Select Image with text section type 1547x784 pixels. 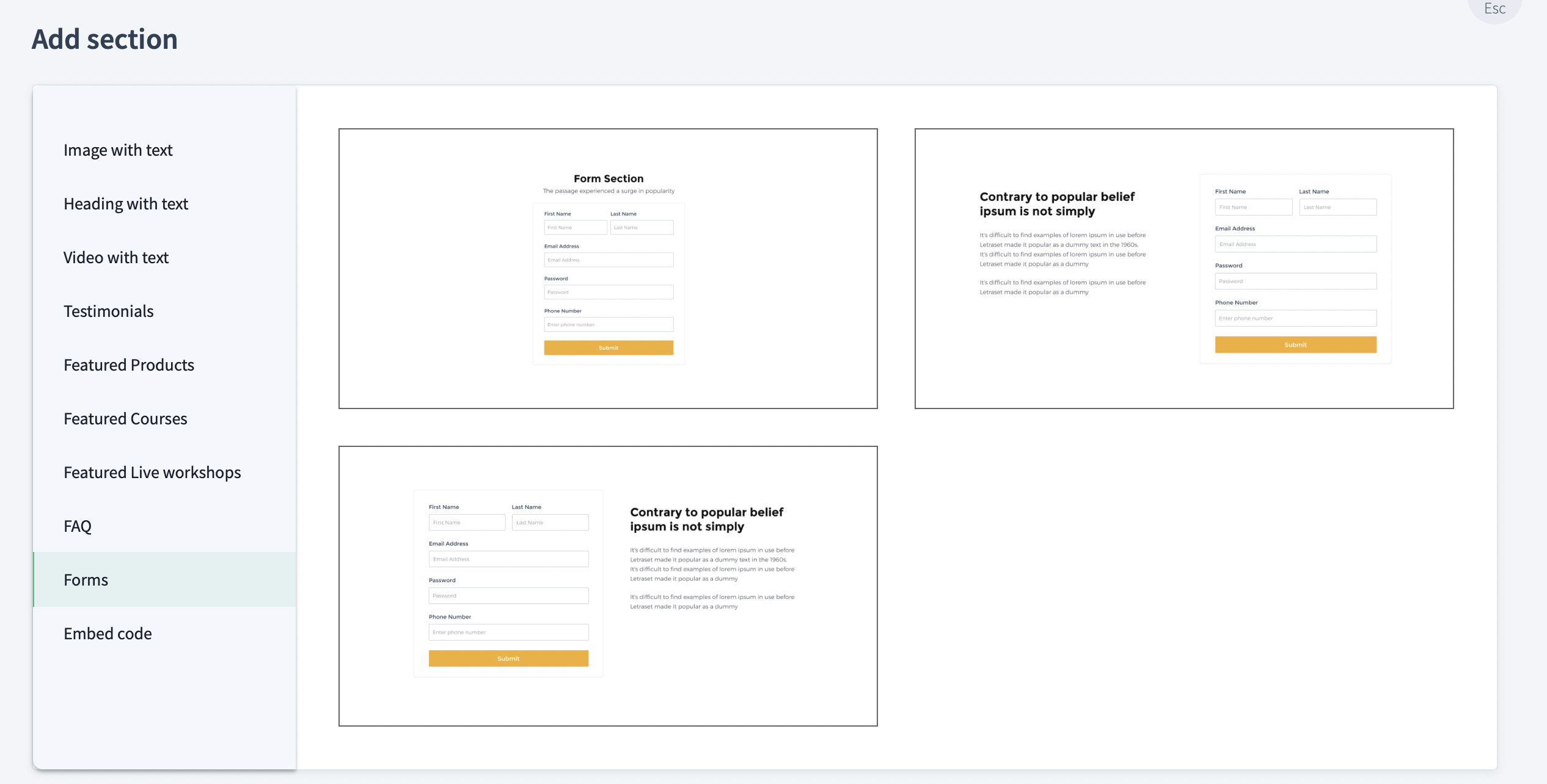pyautogui.click(x=118, y=150)
